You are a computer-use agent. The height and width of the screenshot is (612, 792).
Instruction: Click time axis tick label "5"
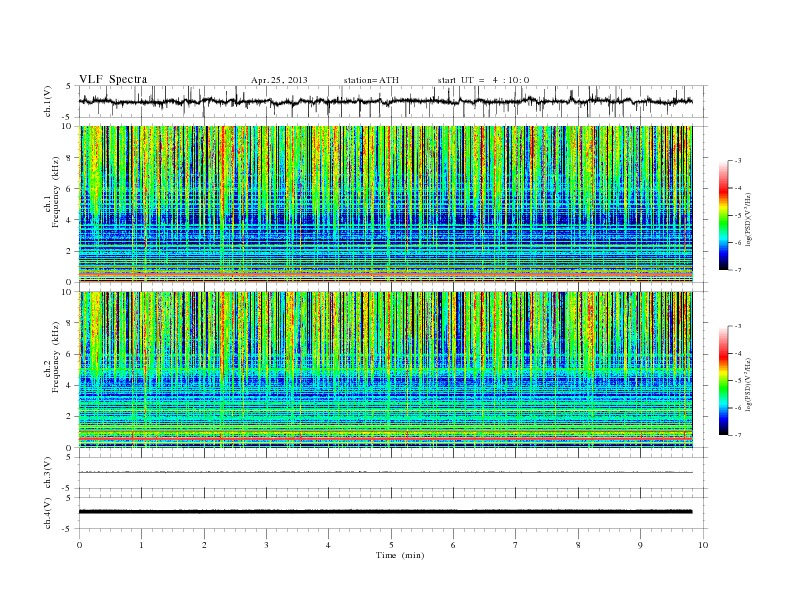coord(391,545)
